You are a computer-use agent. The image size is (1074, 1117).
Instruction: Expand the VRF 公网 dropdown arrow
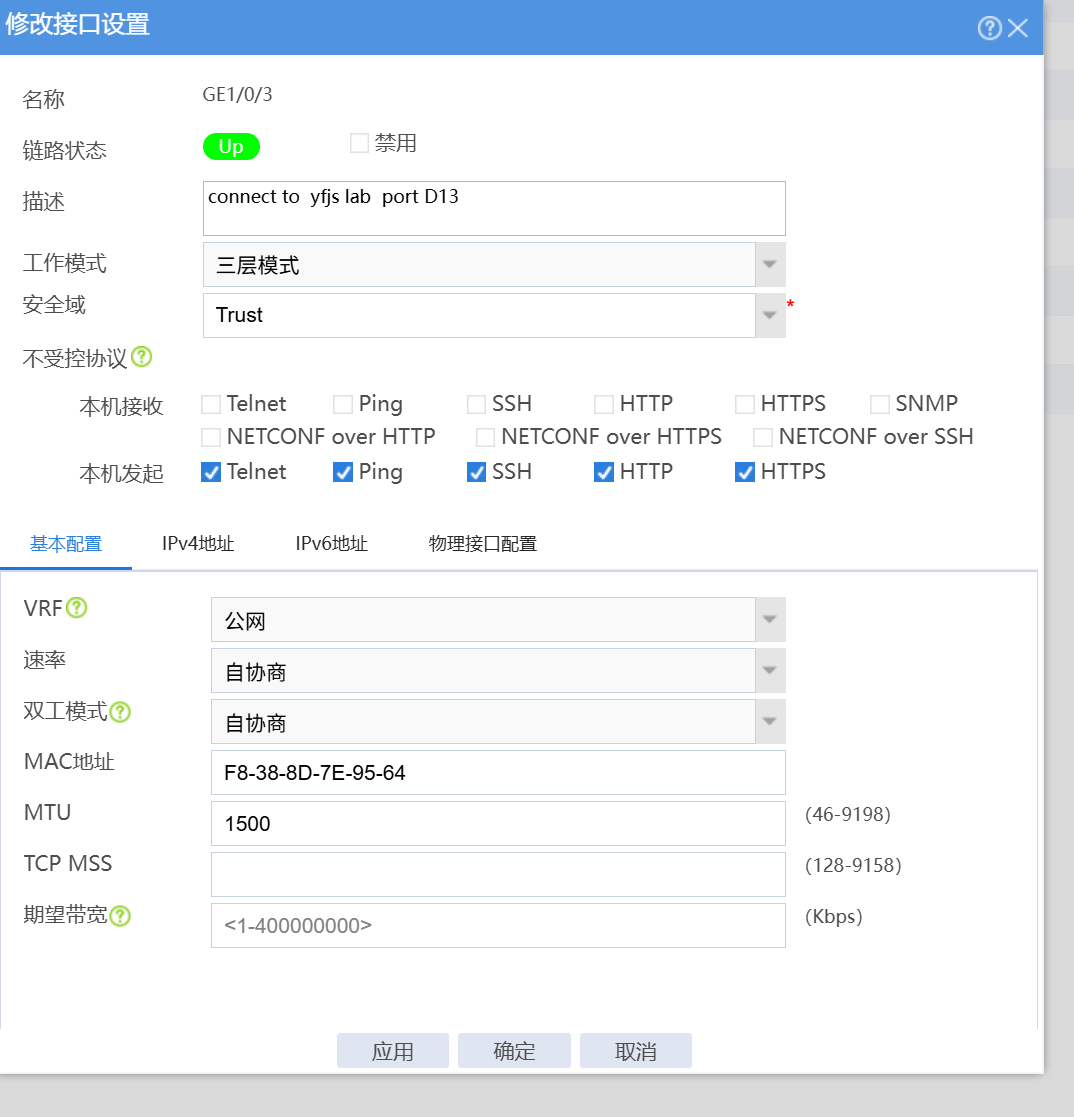770,619
